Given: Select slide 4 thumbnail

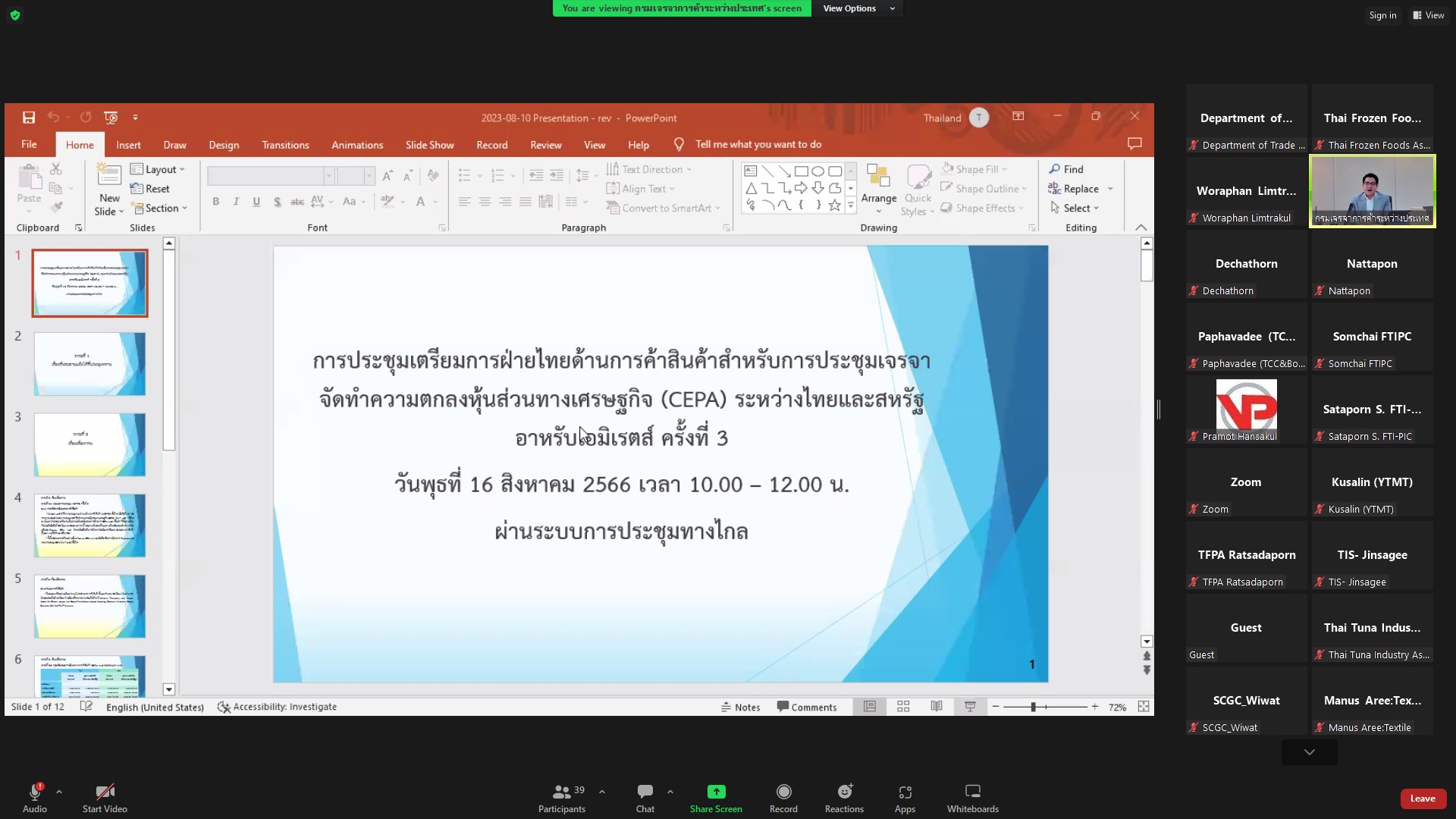Looking at the screenshot, I should tap(89, 526).
